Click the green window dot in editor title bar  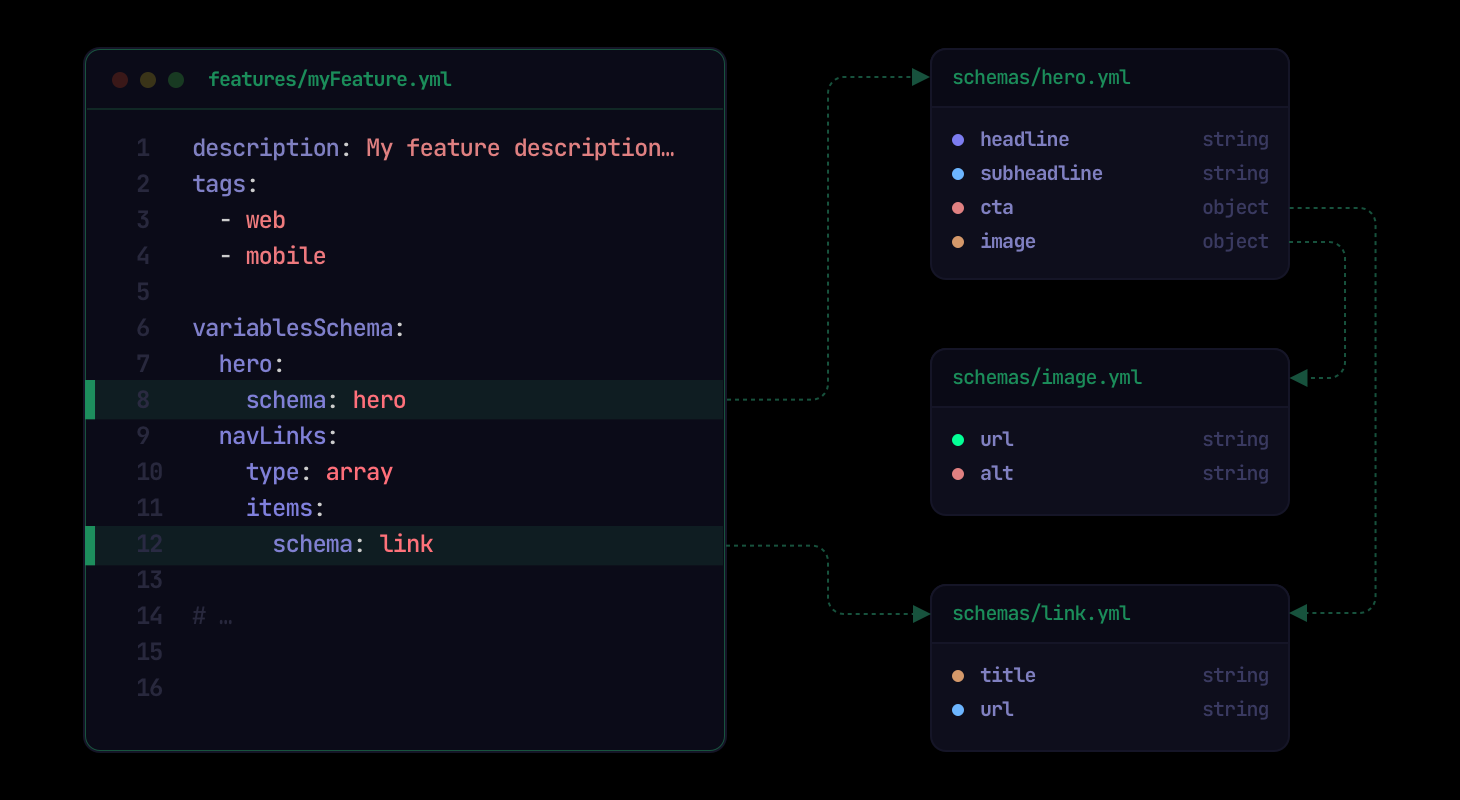pyautogui.click(x=176, y=80)
